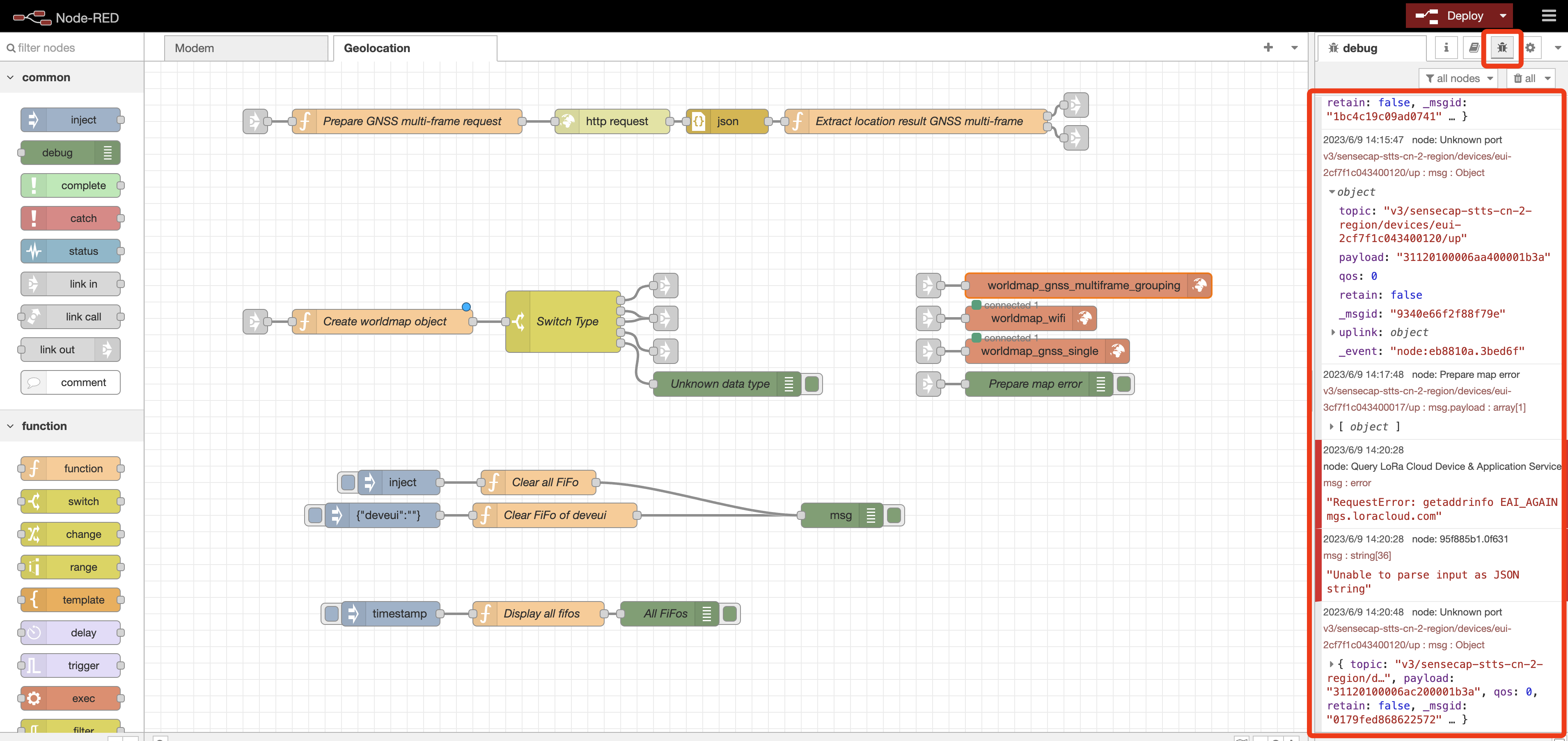This screenshot has height=741, width=1568.
Task: Trigger inject node connected to Clear all FiFo
Action: pos(348,482)
